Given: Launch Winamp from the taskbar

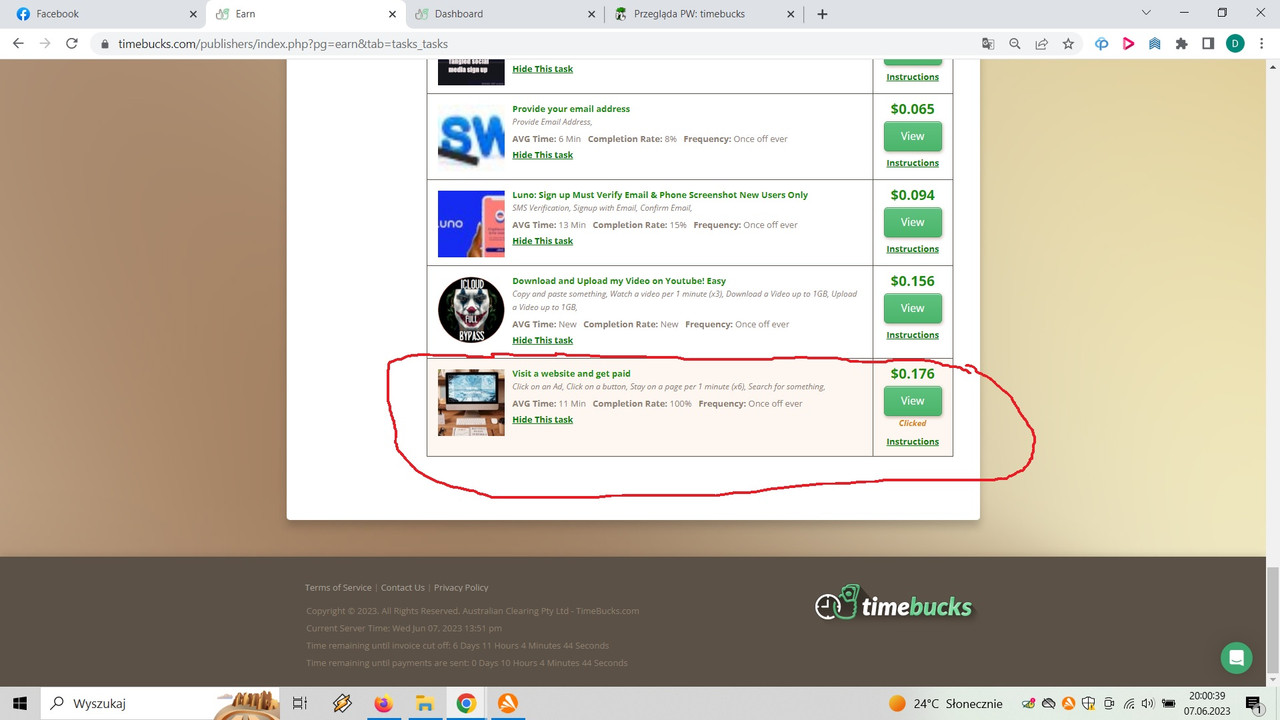Looking at the screenshot, I should (x=342, y=703).
